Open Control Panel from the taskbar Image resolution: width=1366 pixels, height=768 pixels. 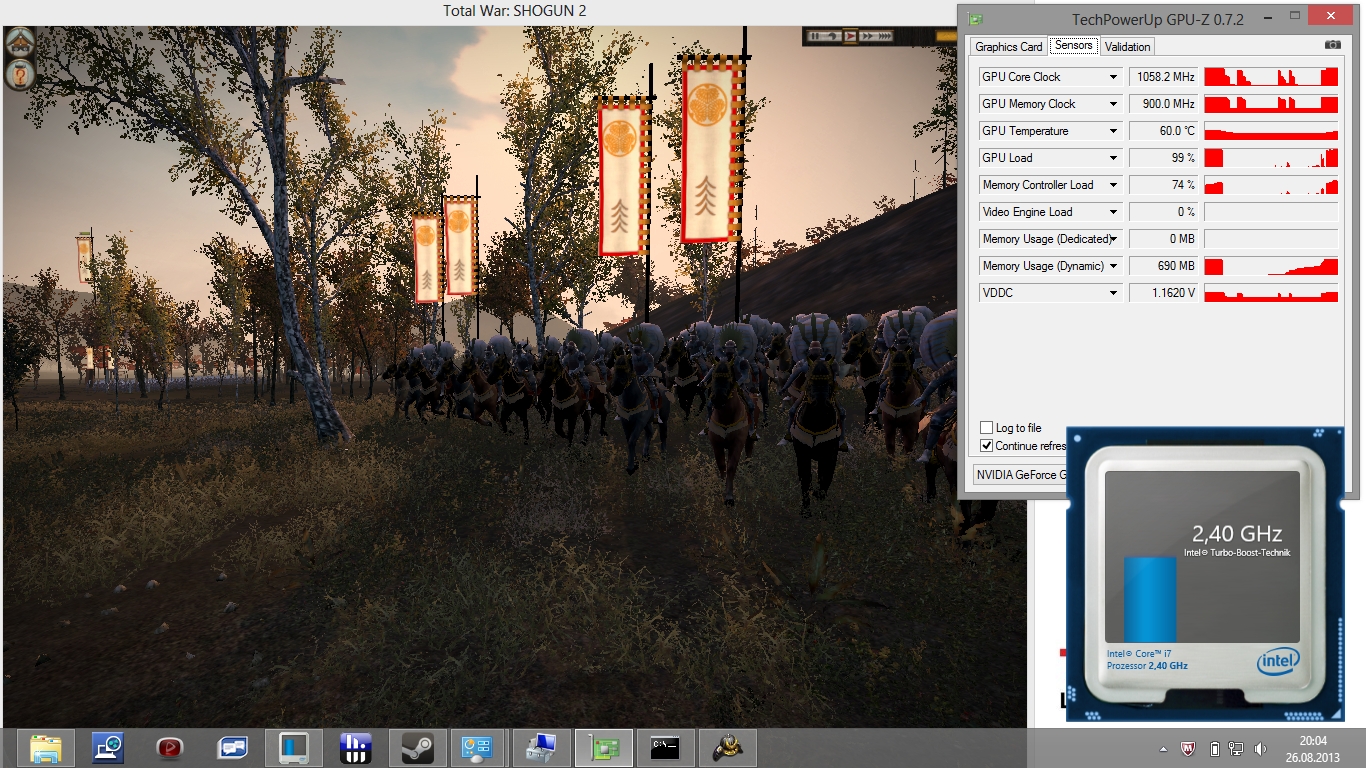point(479,748)
